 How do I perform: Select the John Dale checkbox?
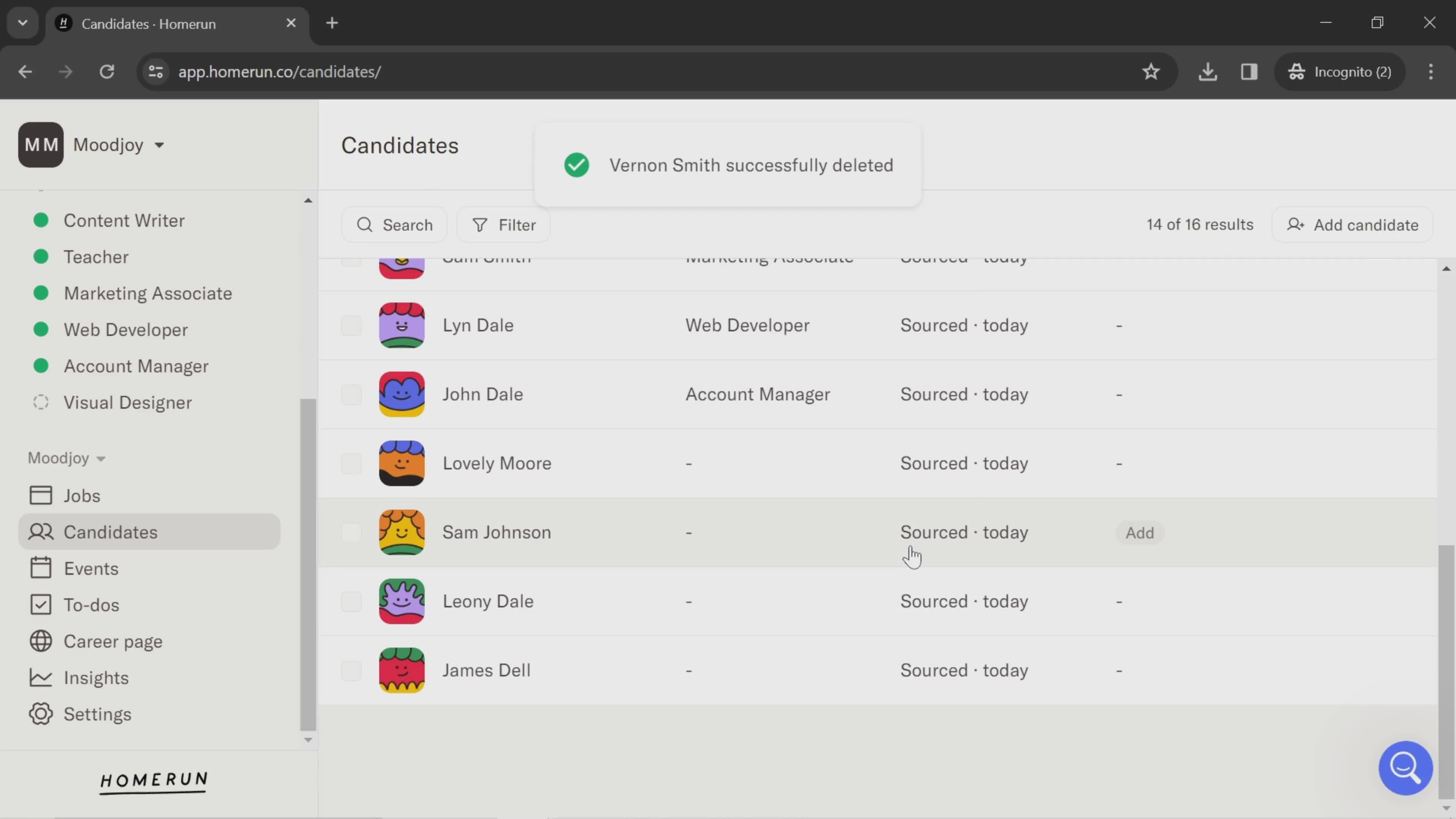[351, 394]
